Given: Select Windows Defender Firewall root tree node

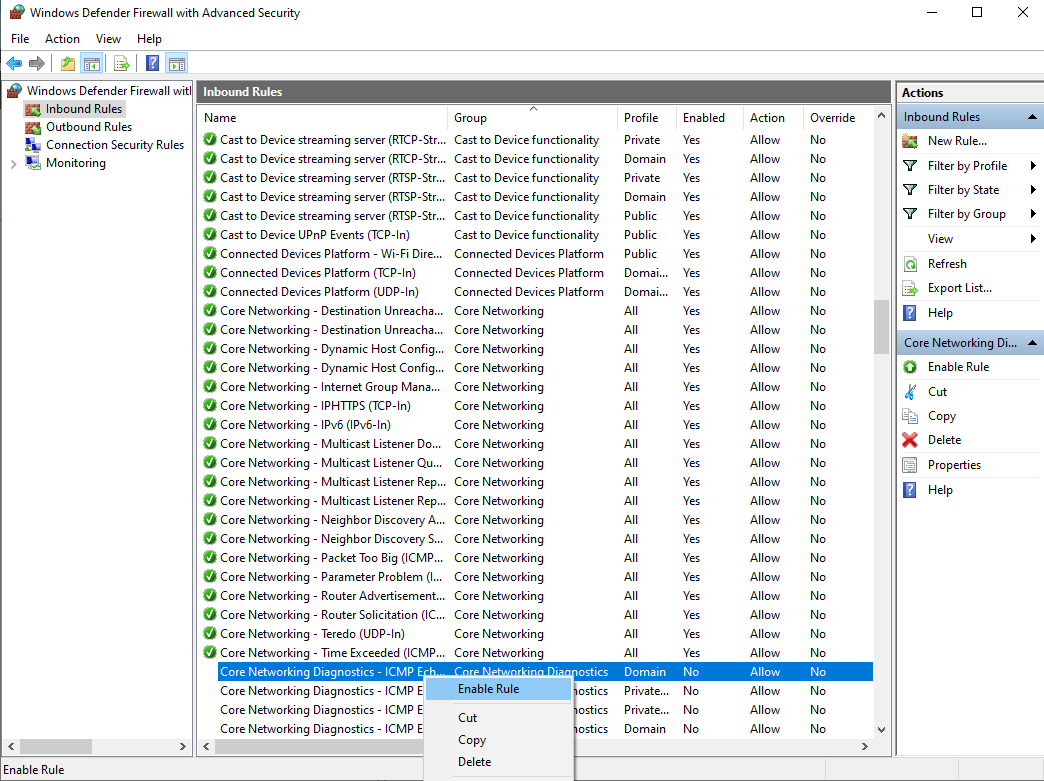Looking at the screenshot, I should (109, 91).
